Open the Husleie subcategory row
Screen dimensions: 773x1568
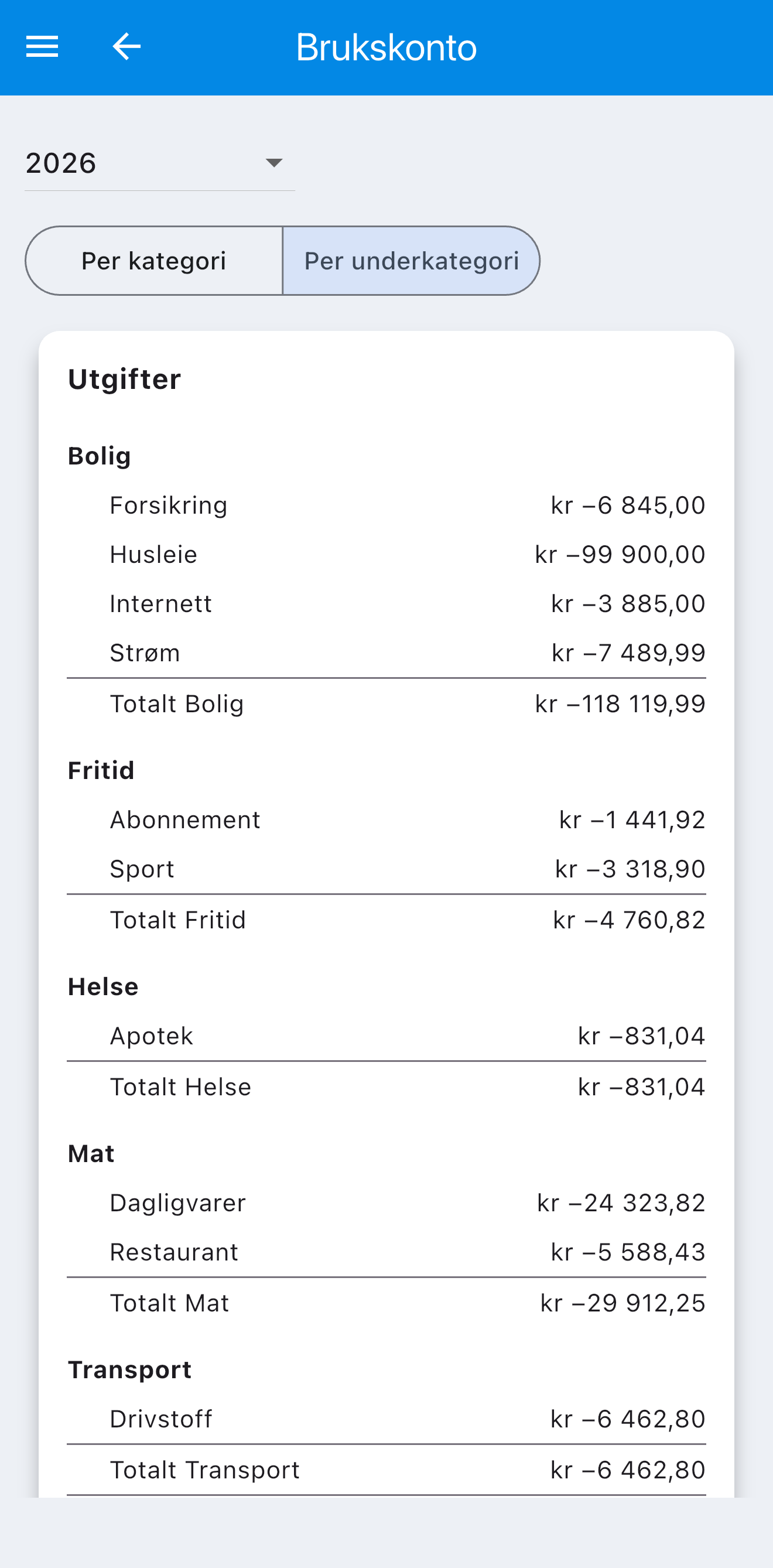386,555
